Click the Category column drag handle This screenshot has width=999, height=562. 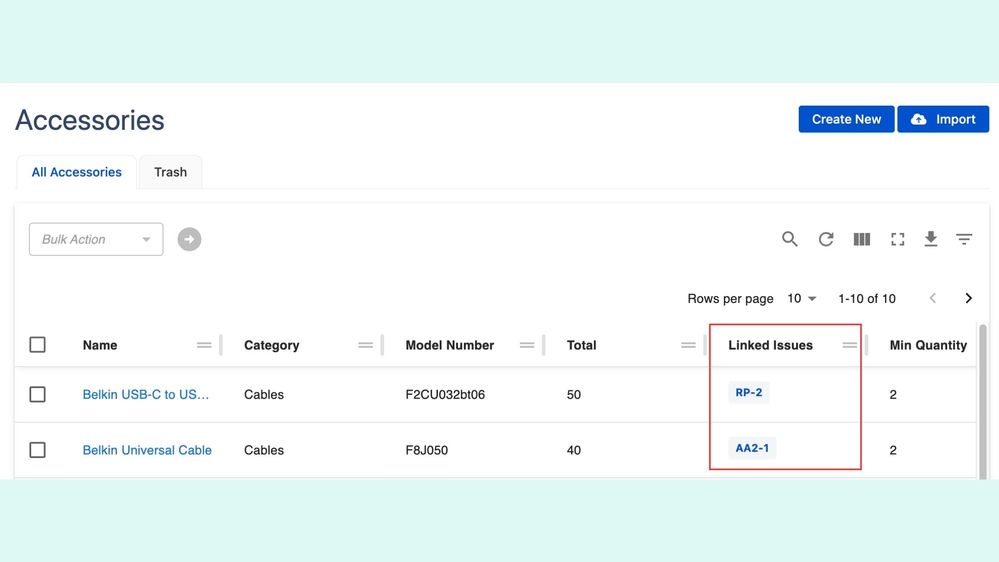pos(365,345)
